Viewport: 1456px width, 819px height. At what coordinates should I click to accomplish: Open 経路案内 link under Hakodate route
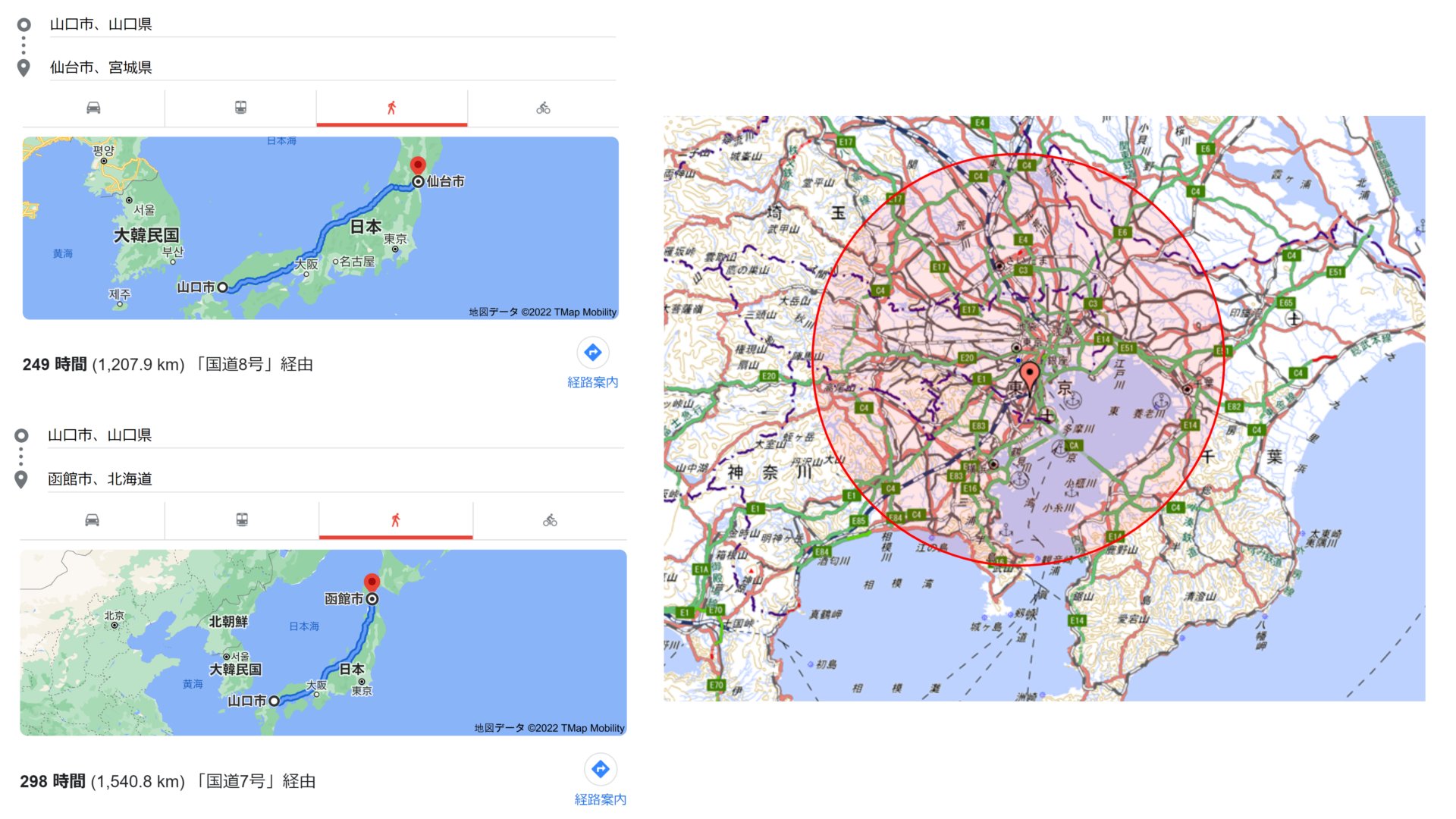click(x=601, y=799)
